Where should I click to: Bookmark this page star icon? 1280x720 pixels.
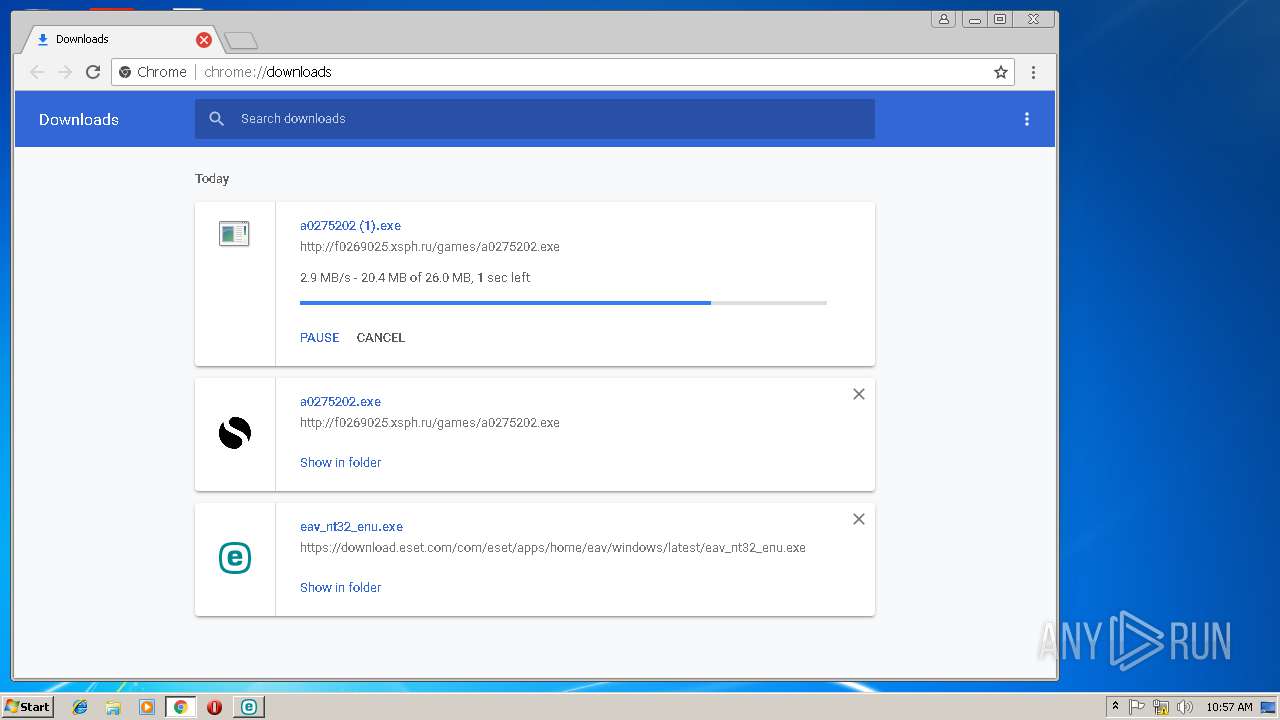(1000, 72)
